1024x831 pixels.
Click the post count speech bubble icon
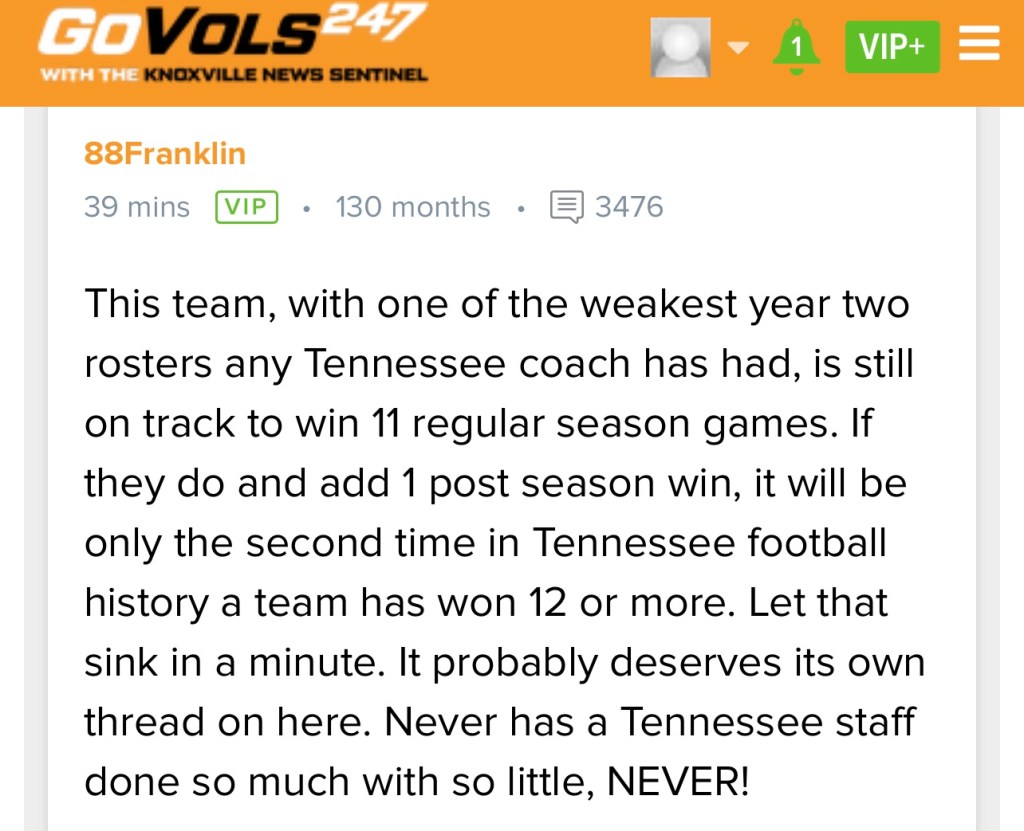pos(566,207)
